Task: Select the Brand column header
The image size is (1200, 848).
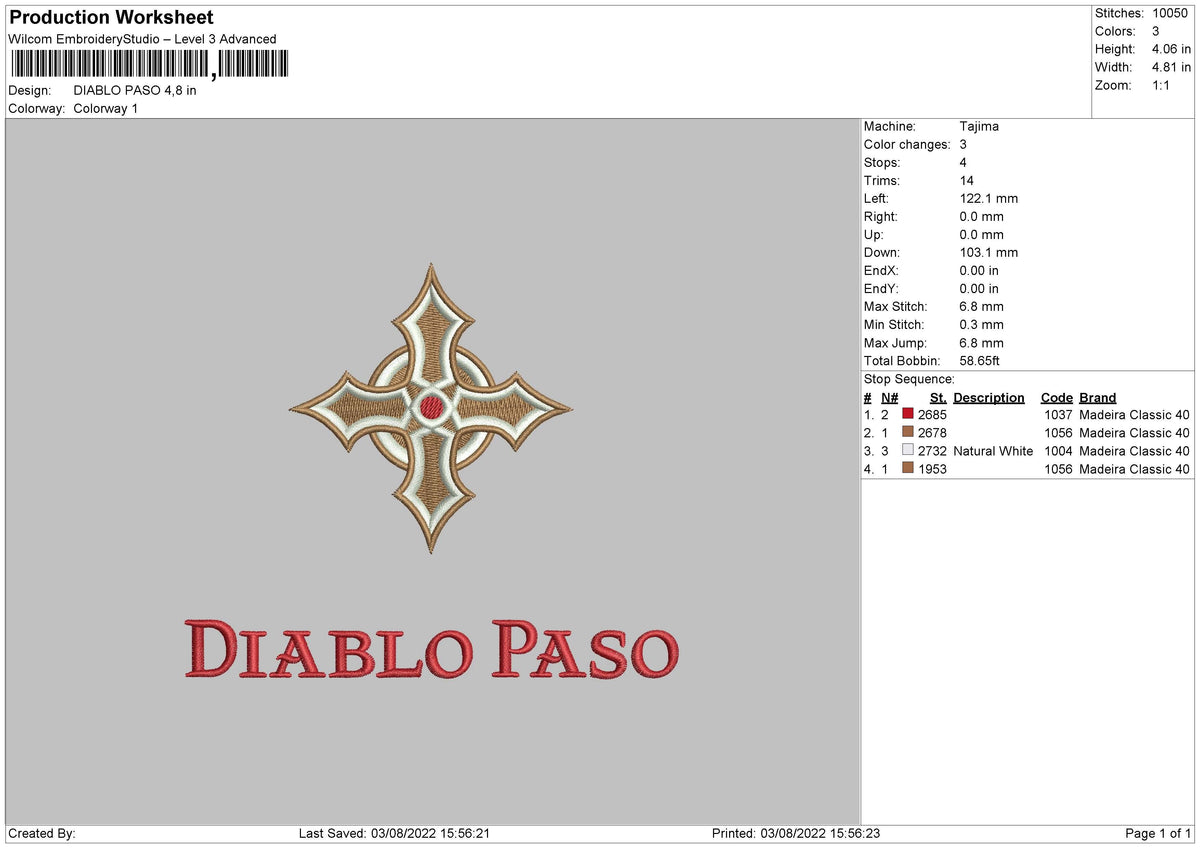Action: click(1097, 397)
